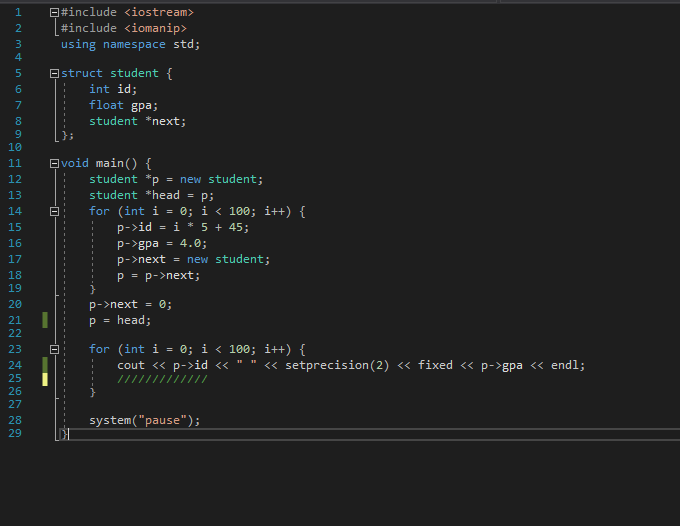Click the green change marker beside line 24
Viewport: 680px width, 526px height.
point(45,365)
